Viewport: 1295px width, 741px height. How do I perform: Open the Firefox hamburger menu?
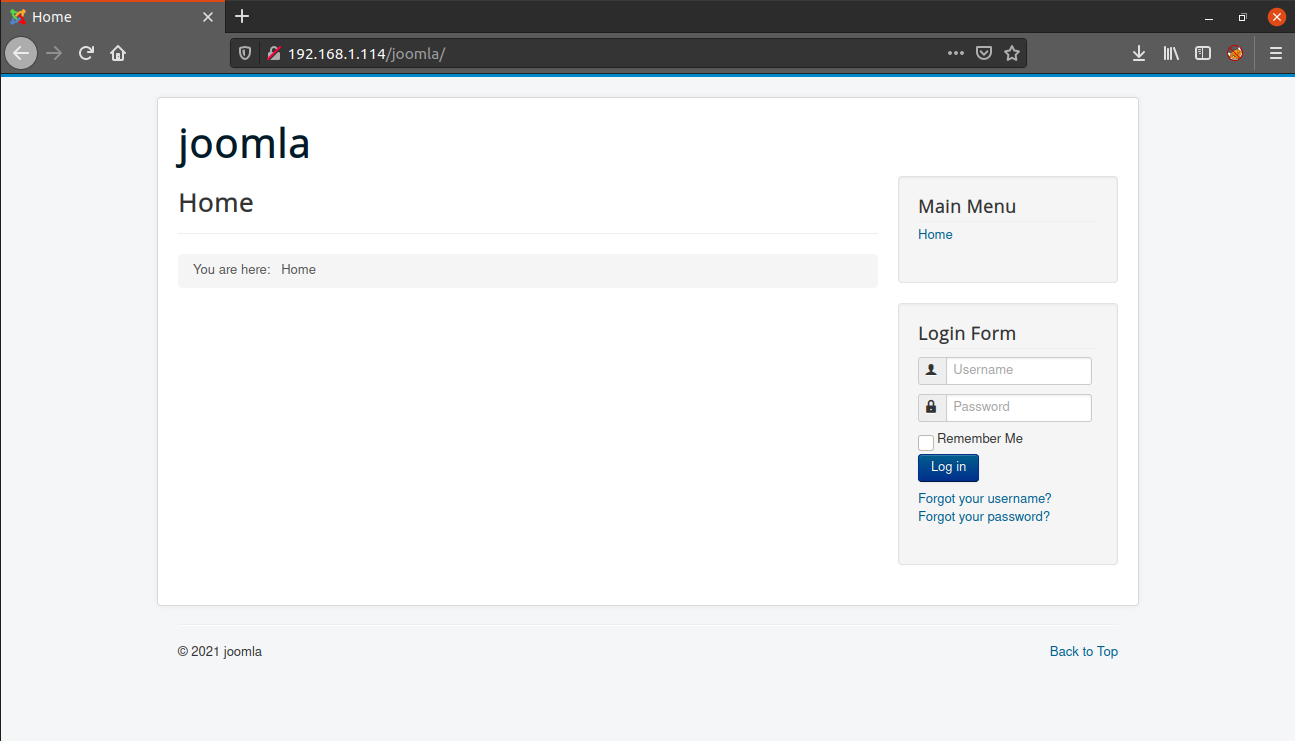coord(1276,53)
